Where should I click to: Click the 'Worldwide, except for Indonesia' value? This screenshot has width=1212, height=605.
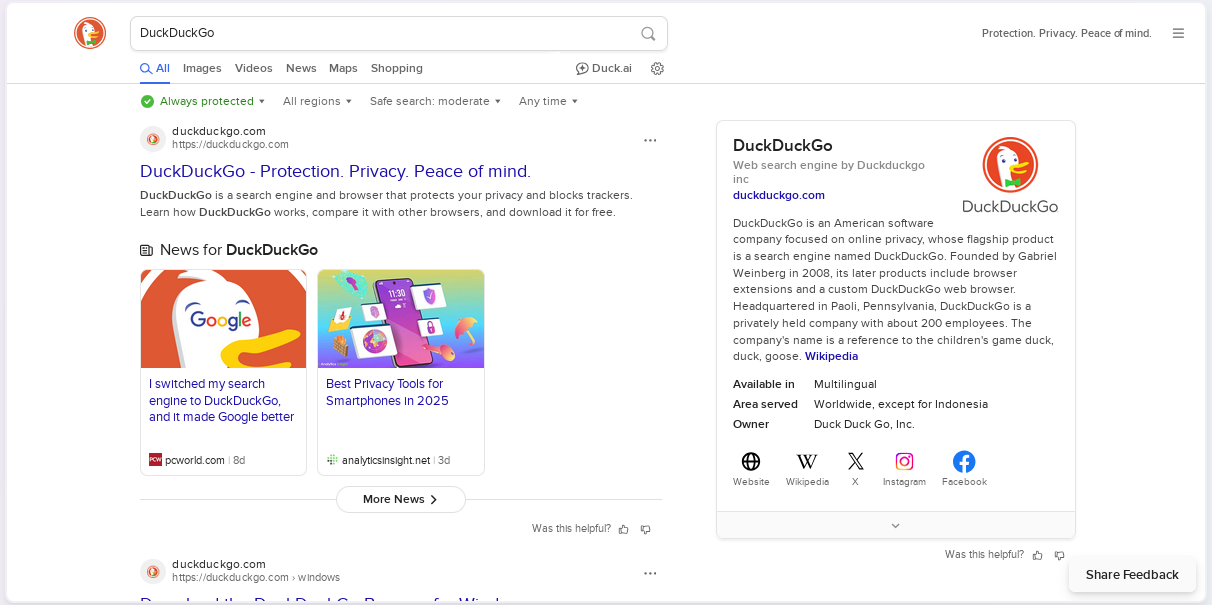pos(901,404)
